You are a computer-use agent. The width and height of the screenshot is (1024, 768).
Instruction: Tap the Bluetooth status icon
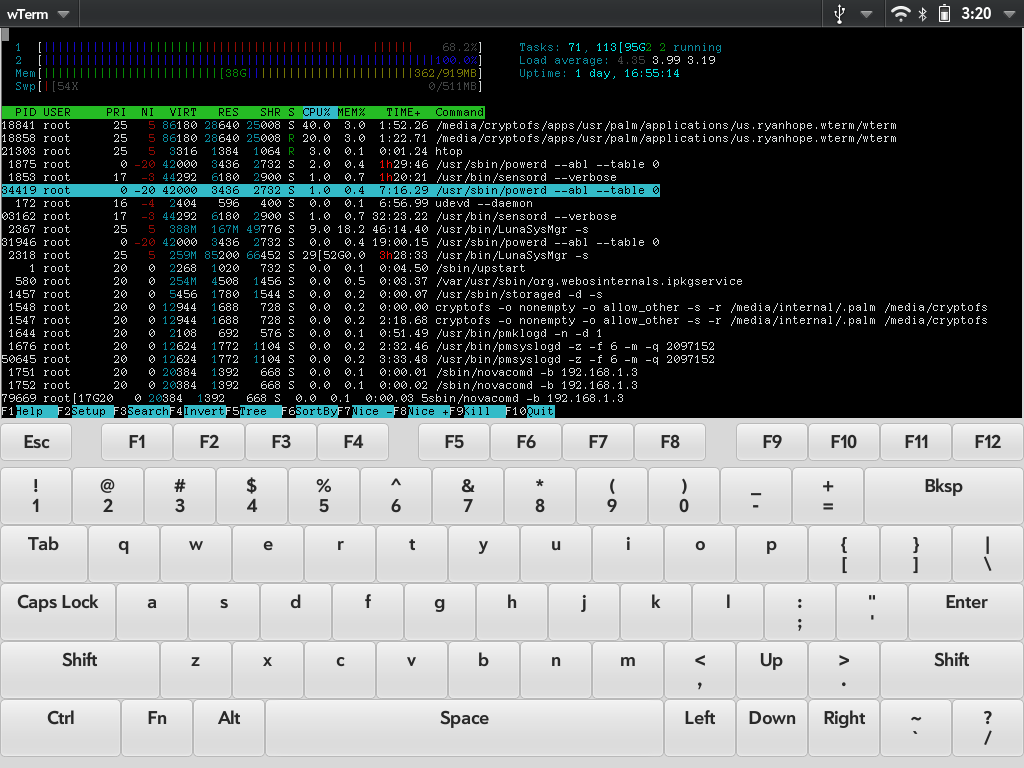pyautogui.click(x=922, y=13)
